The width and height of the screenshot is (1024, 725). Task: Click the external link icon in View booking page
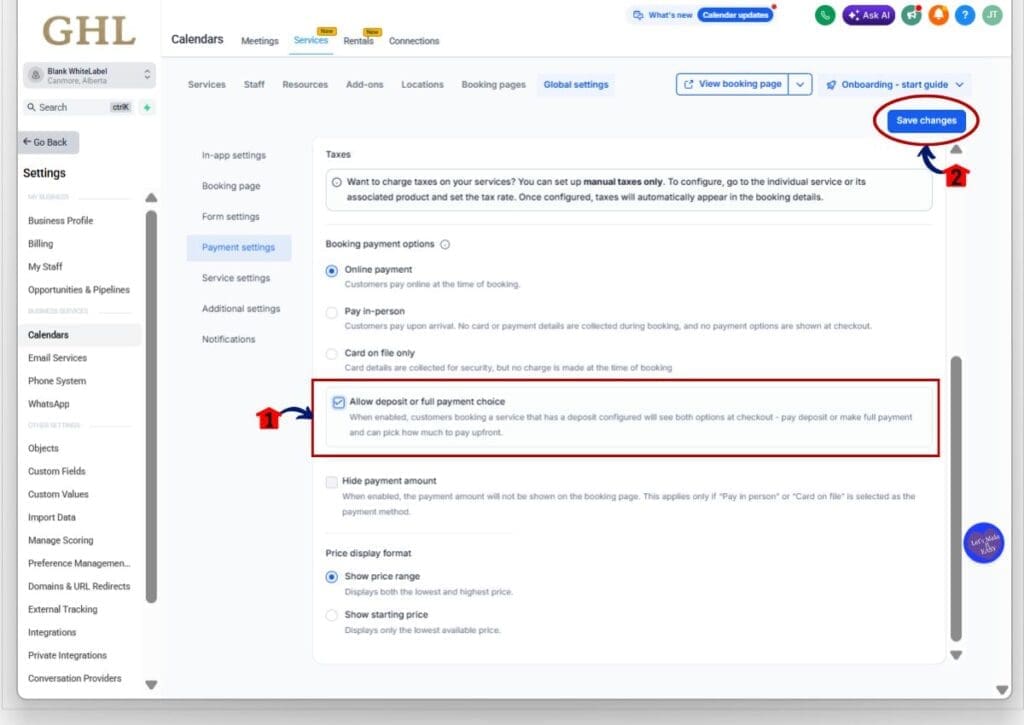pyautogui.click(x=688, y=84)
